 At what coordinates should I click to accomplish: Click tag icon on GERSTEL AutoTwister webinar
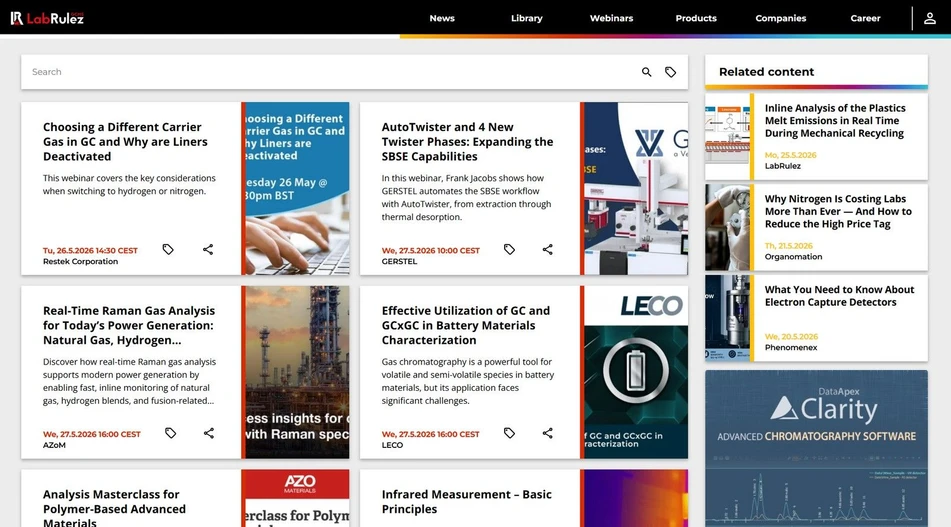(x=509, y=249)
